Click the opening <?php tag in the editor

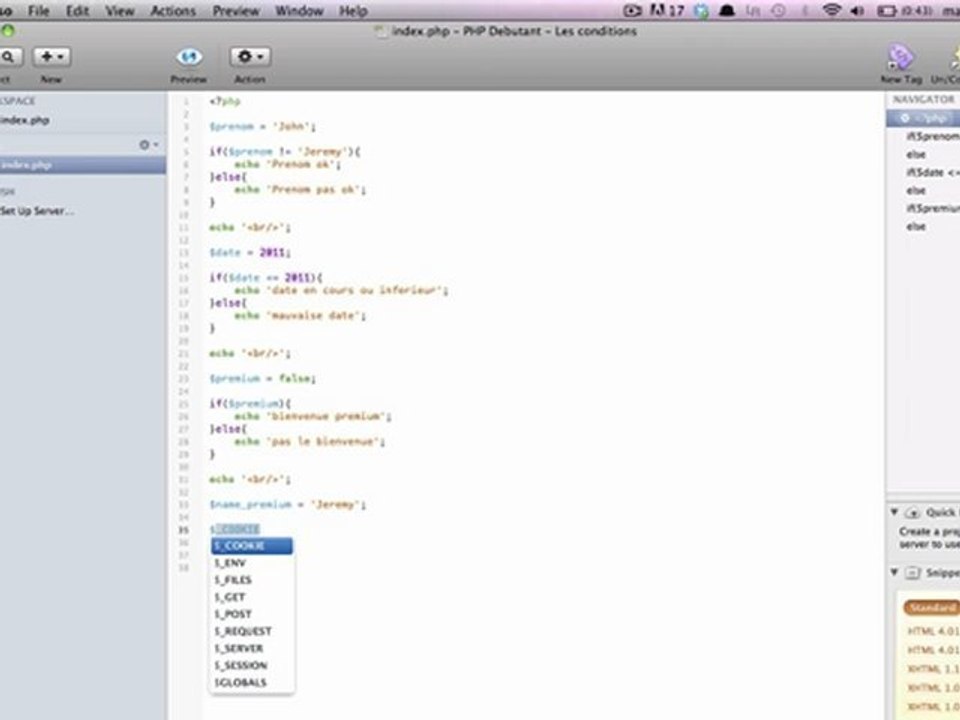click(x=225, y=102)
